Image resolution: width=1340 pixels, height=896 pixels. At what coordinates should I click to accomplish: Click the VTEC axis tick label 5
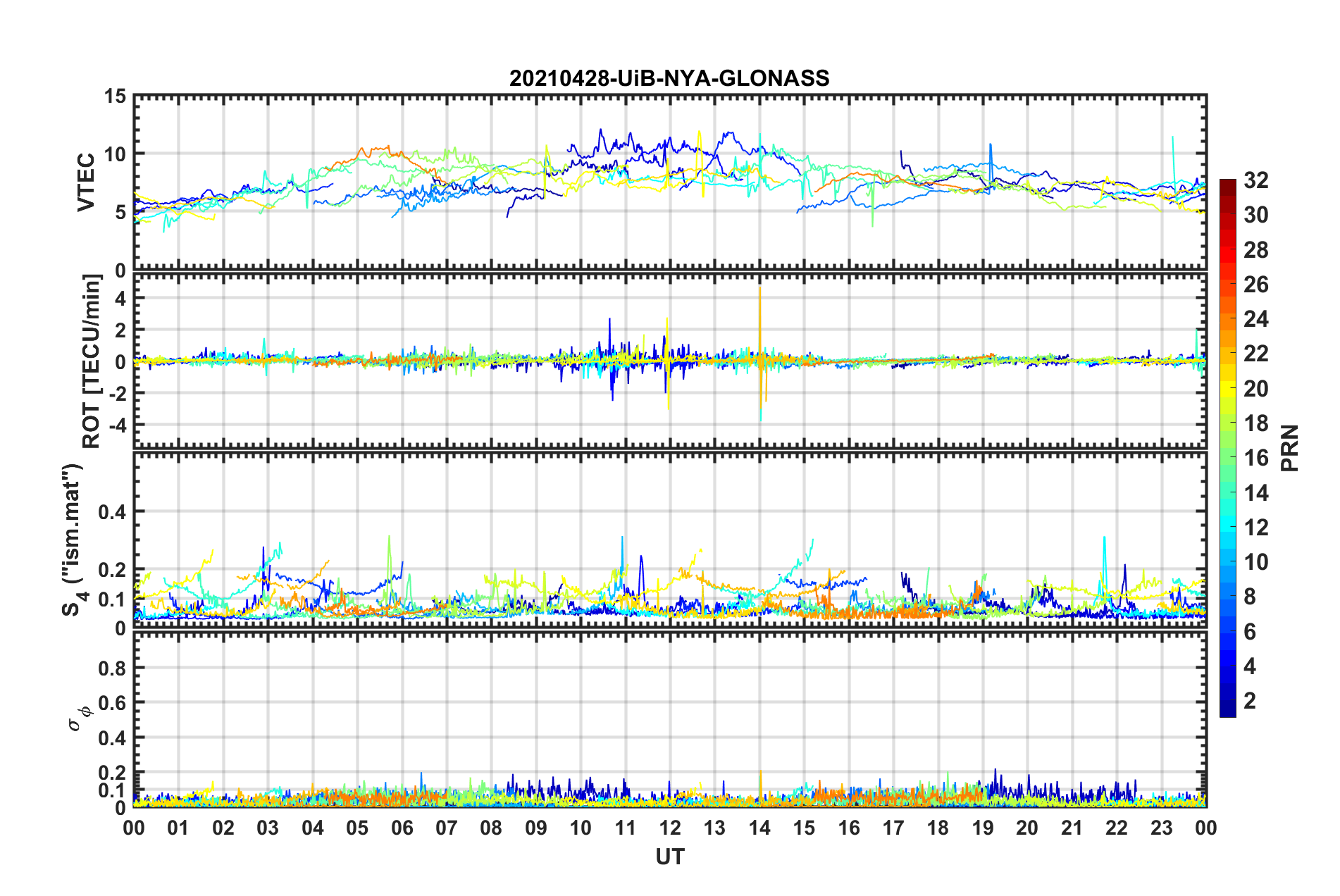(121, 212)
